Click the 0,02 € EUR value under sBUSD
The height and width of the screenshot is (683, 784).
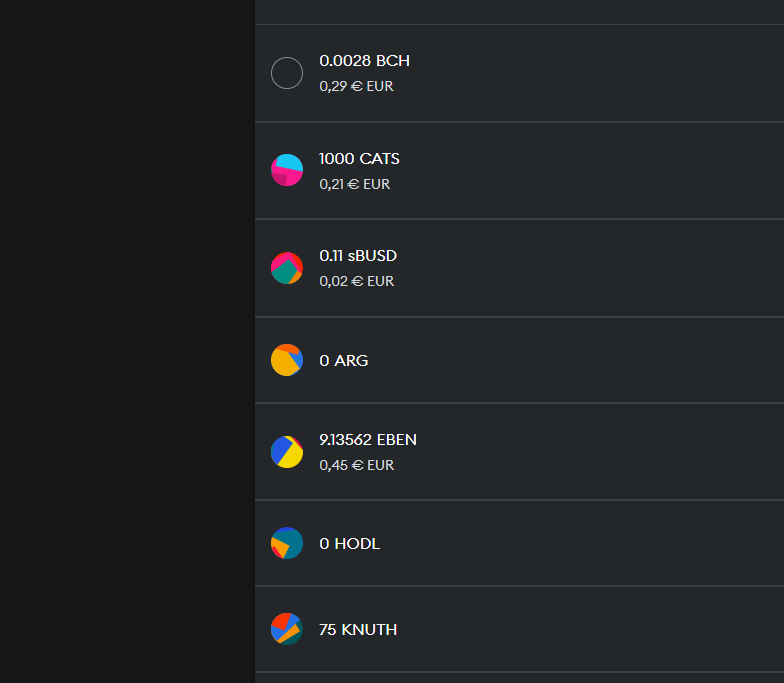click(356, 281)
